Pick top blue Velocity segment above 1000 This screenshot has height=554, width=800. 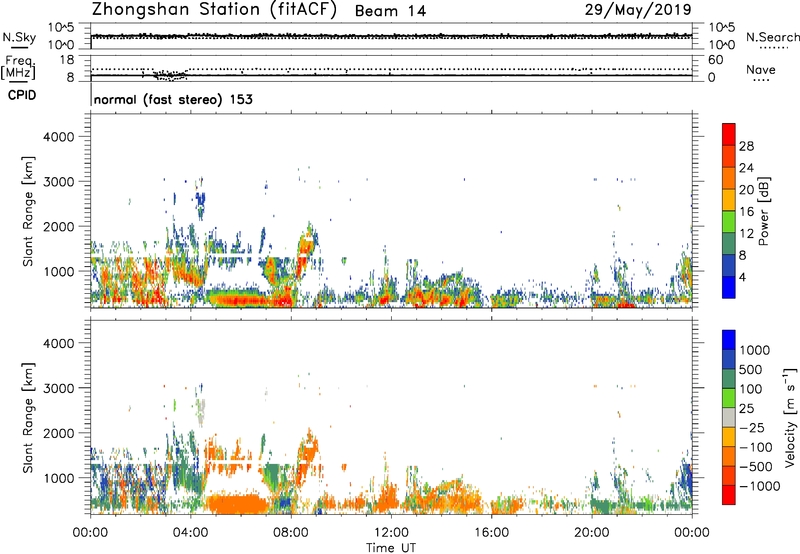click(729, 340)
